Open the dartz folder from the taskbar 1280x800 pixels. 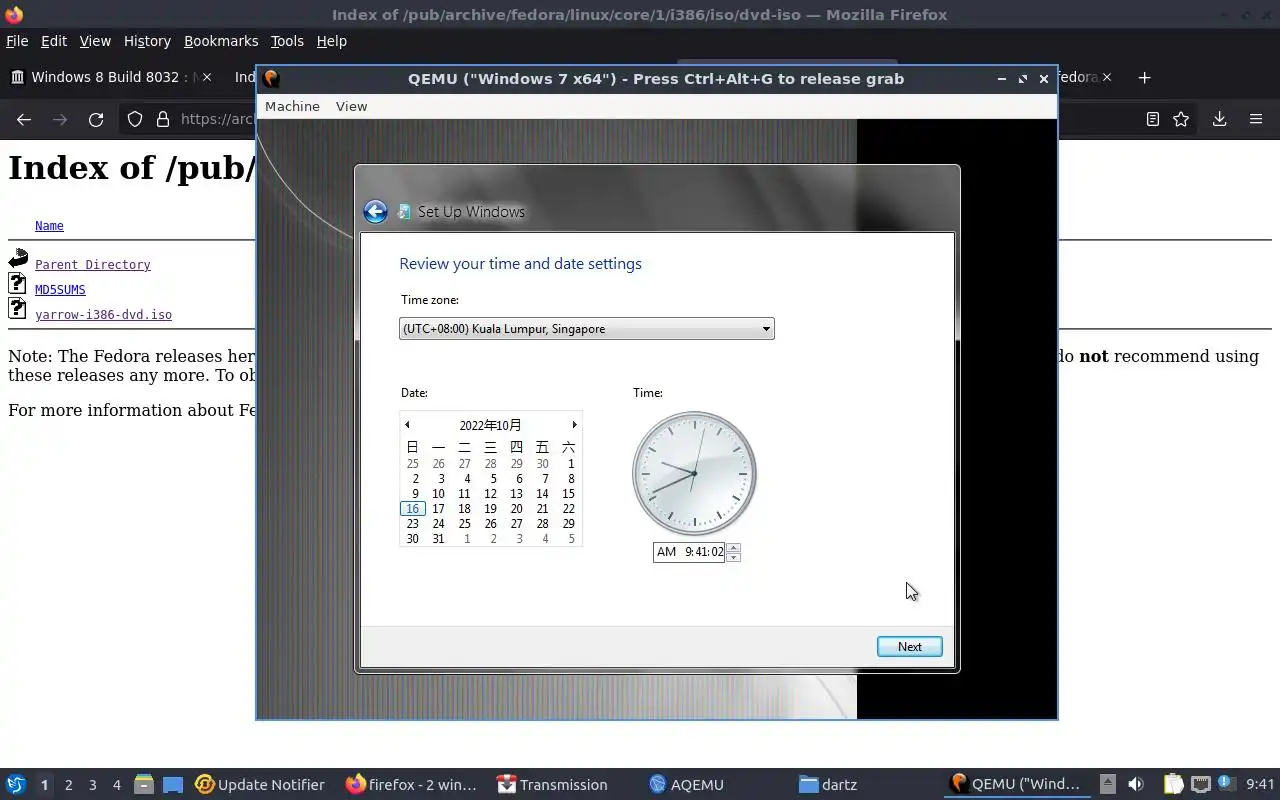828,784
